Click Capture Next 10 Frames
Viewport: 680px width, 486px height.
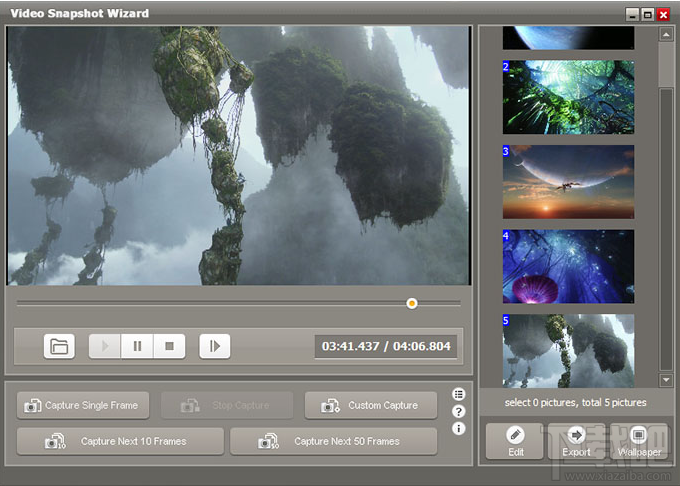pos(120,441)
